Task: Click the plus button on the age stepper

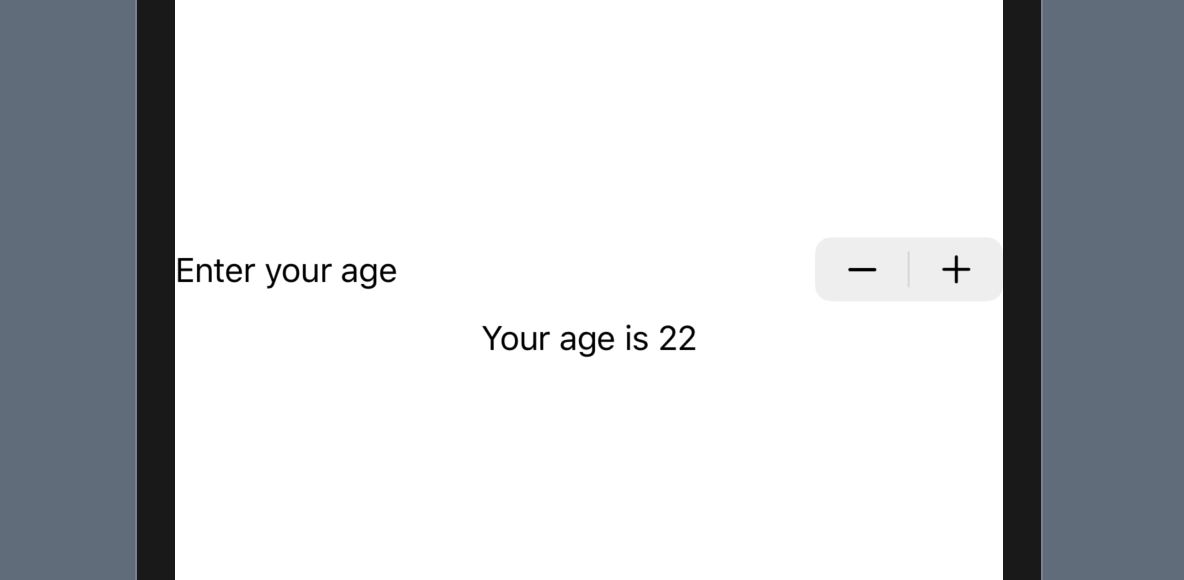Action: pyautogui.click(x=956, y=269)
